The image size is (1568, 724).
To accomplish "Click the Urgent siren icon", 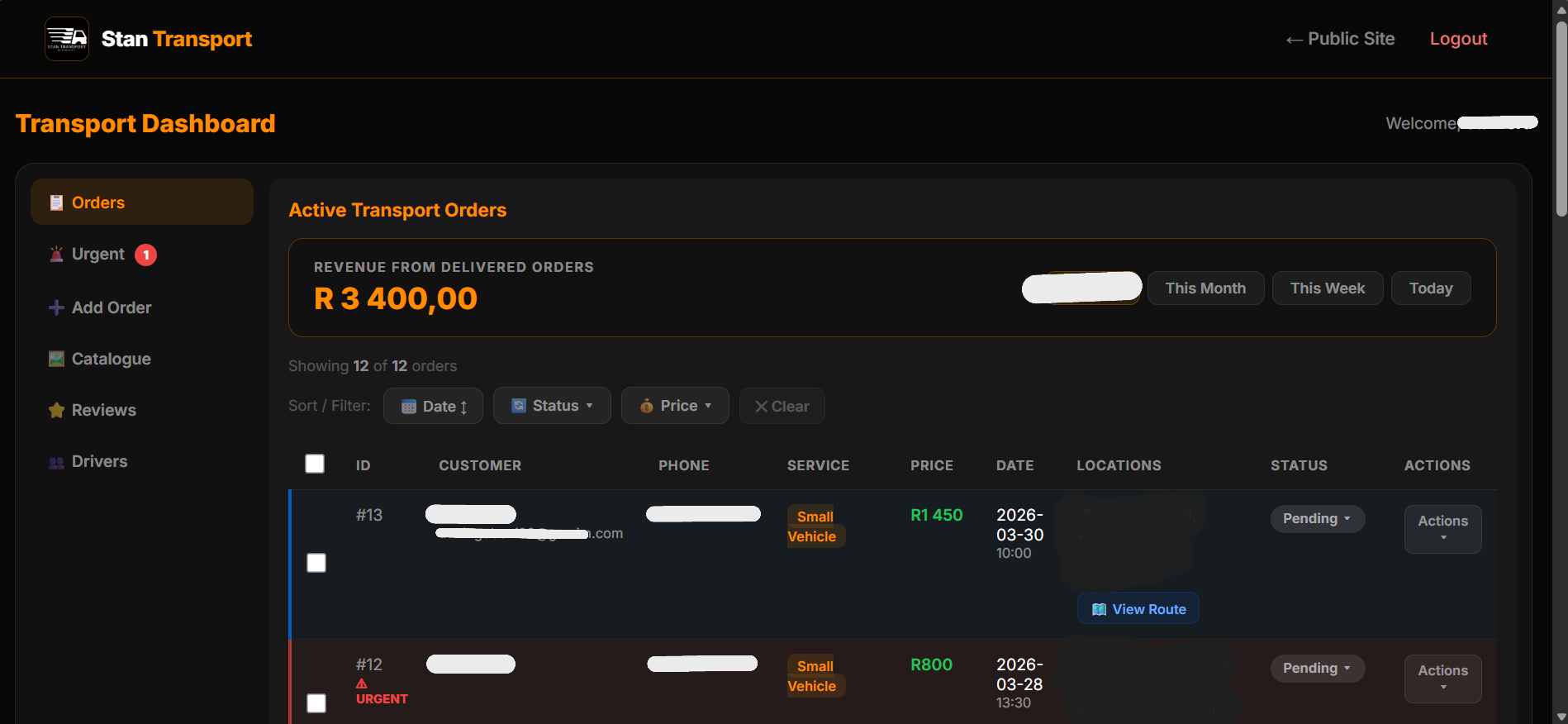I will coord(56,255).
